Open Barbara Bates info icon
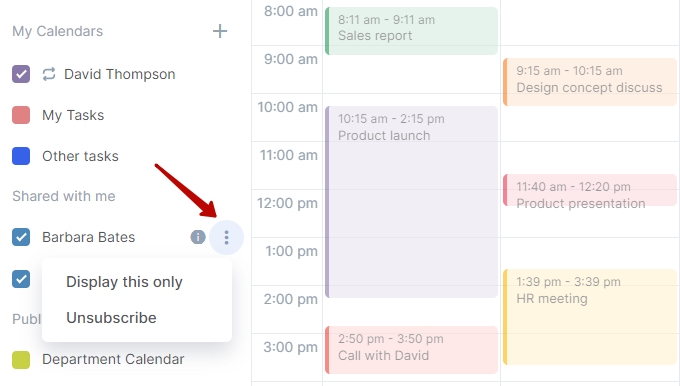 tap(198, 237)
